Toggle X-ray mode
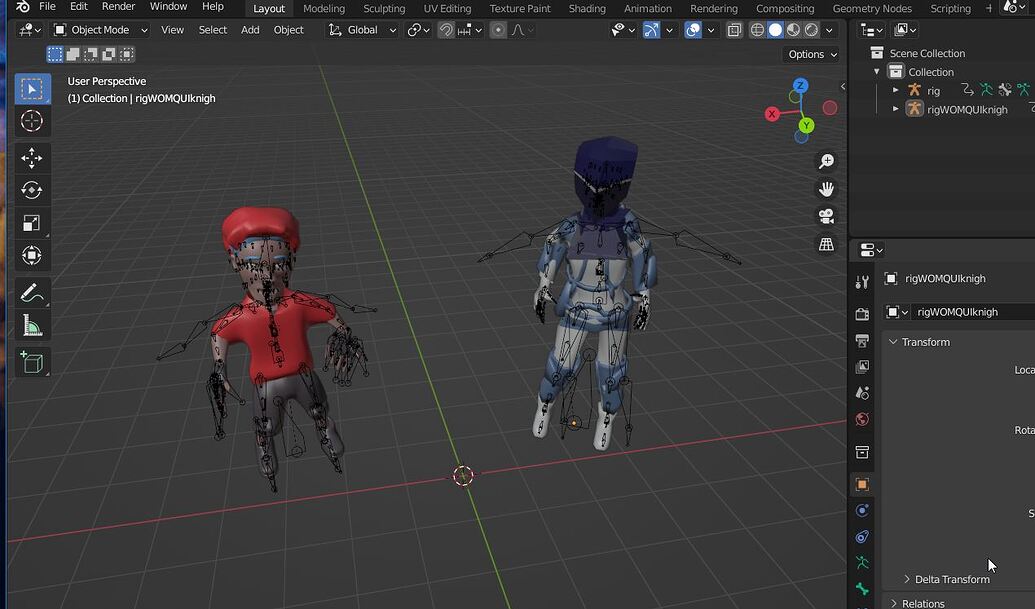The width and height of the screenshot is (1035, 609). (x=734, y=30)
